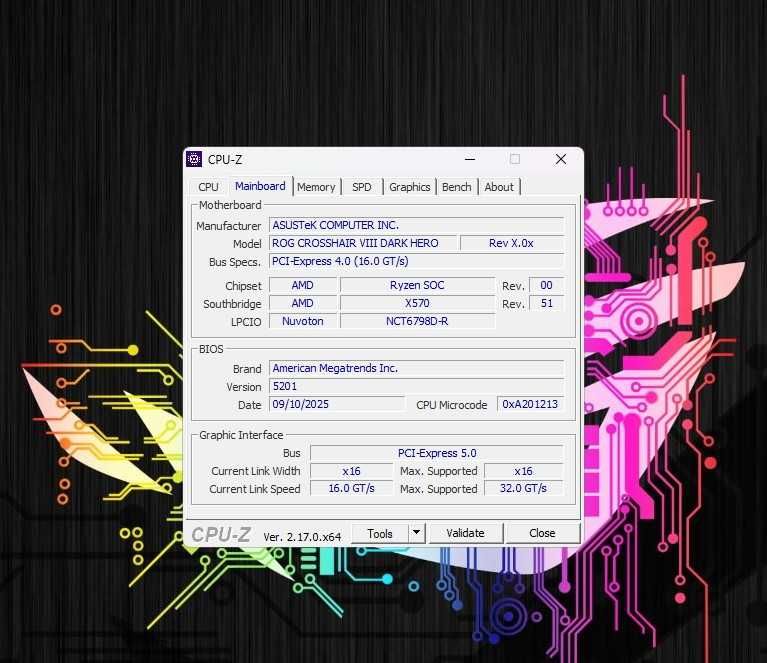Click the Close button at bottom
Image resolution: width=767 pixels, height=663 pixels.
542,533
